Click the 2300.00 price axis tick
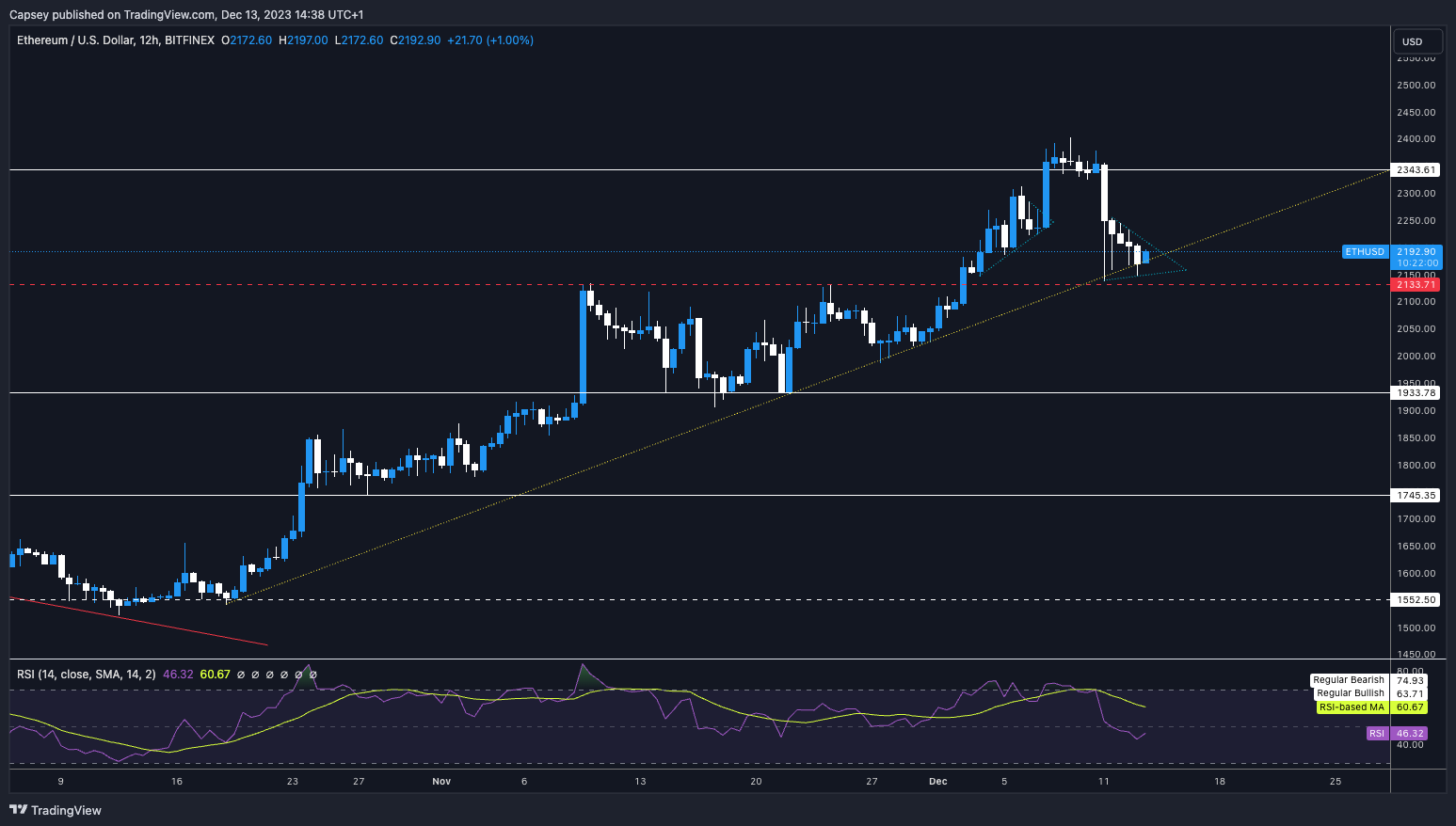The image size is (1456, 826). tap(1416, 194)
